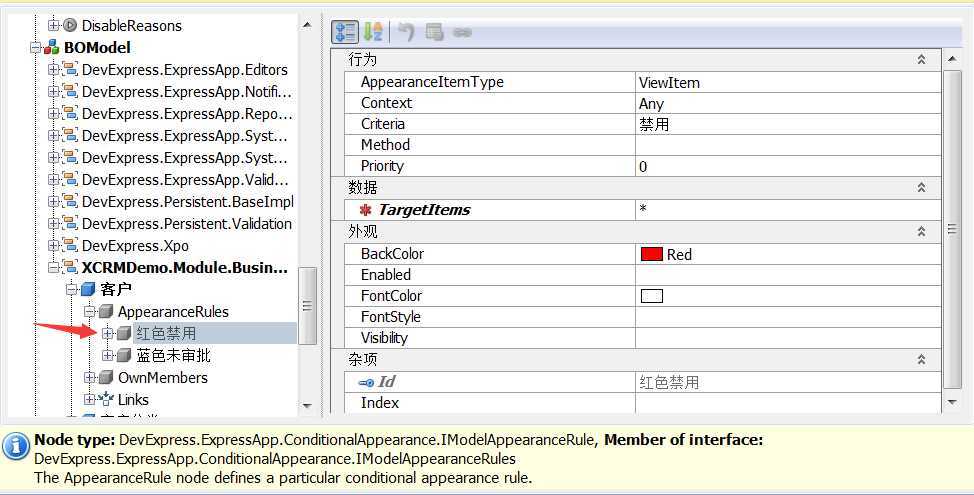Click the key icon beside Id
Screen dimensions: 974x495
[366, 383]
